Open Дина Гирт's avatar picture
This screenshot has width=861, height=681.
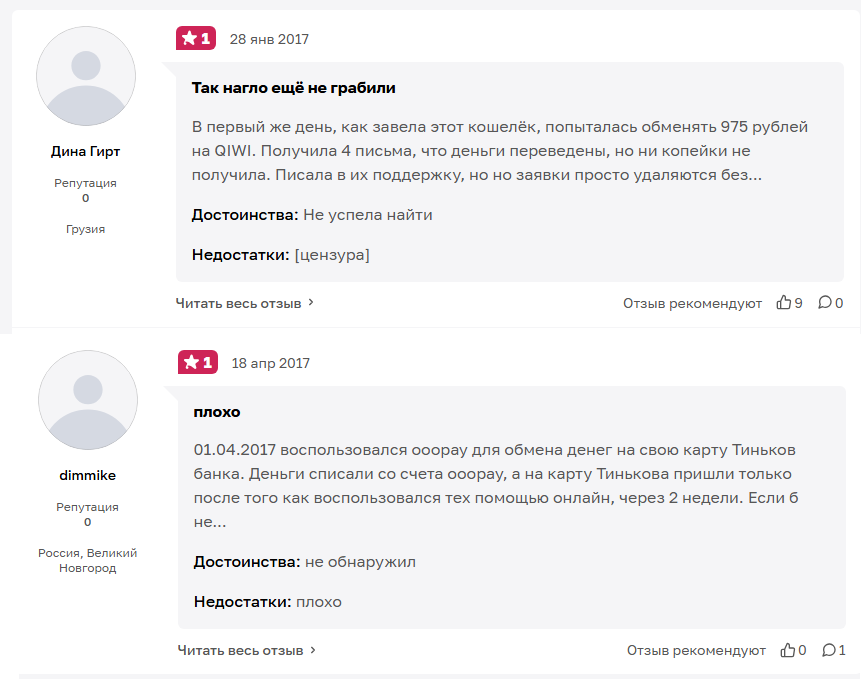click(86, 77)
